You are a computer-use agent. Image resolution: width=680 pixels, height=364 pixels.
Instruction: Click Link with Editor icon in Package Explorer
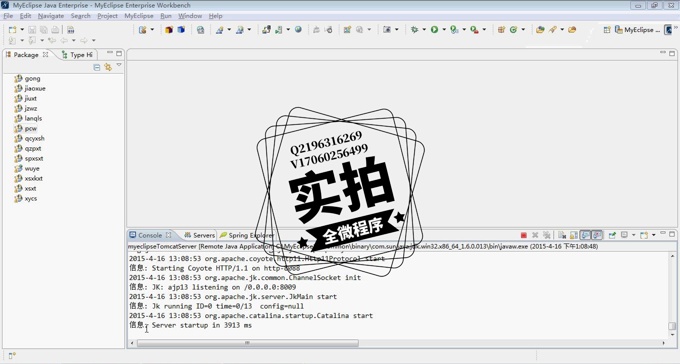pyautogui.click(x=108, y=67)
